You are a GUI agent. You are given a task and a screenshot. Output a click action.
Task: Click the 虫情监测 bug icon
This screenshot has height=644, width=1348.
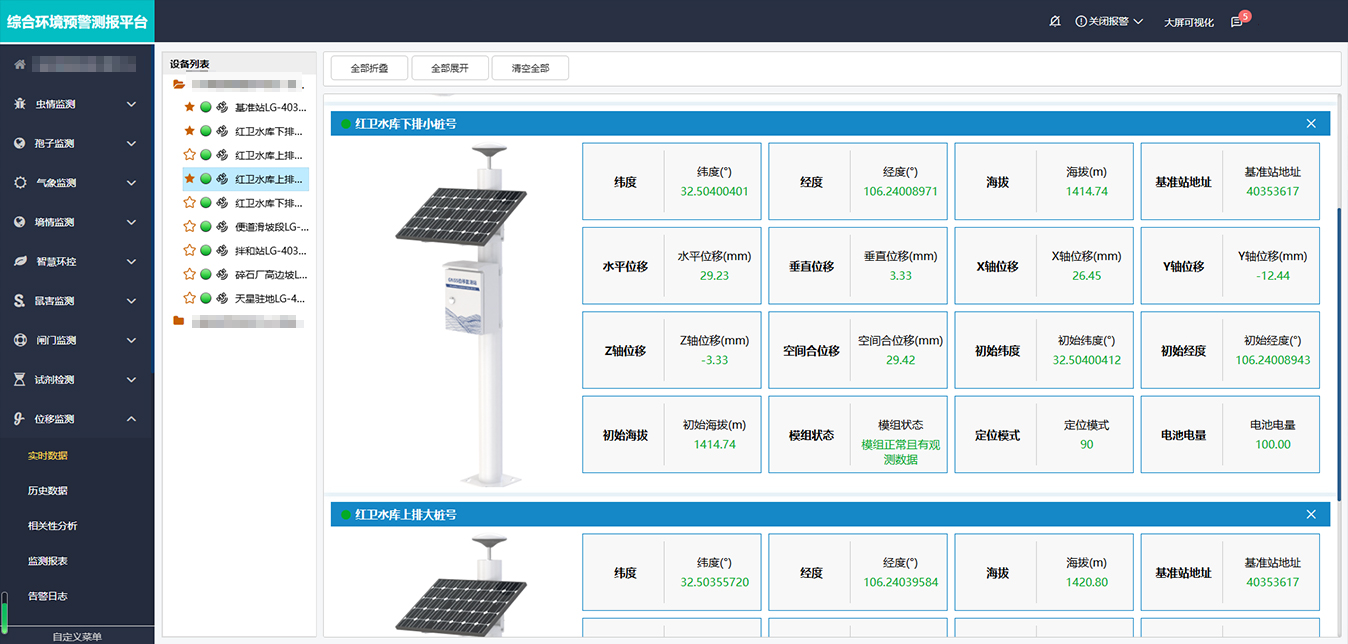pos(20,104)
